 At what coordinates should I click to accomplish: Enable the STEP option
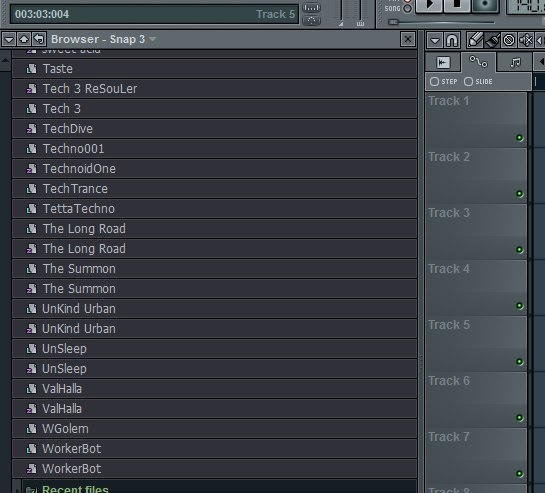point(444,81)
